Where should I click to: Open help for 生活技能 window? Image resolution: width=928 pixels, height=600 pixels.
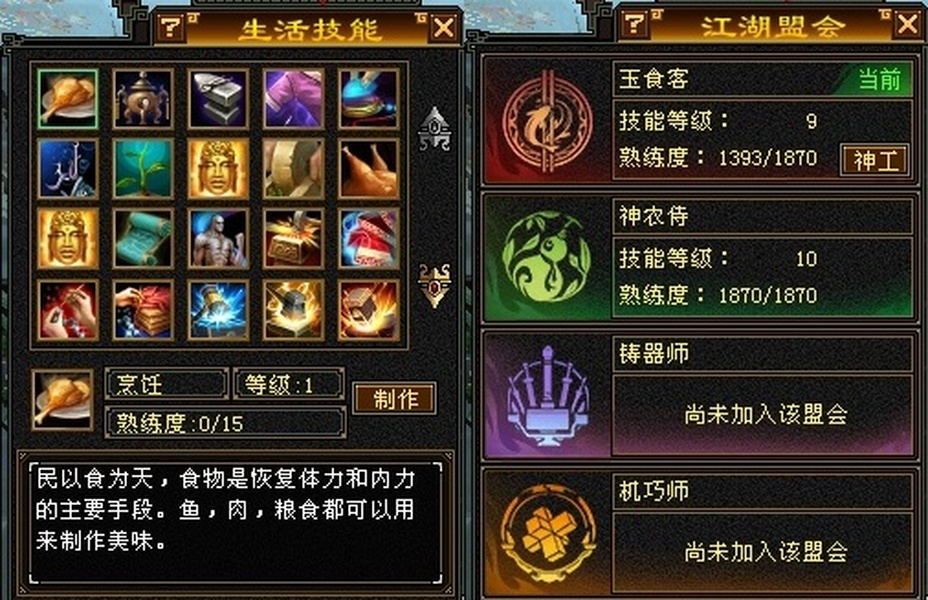pos(171,26)
